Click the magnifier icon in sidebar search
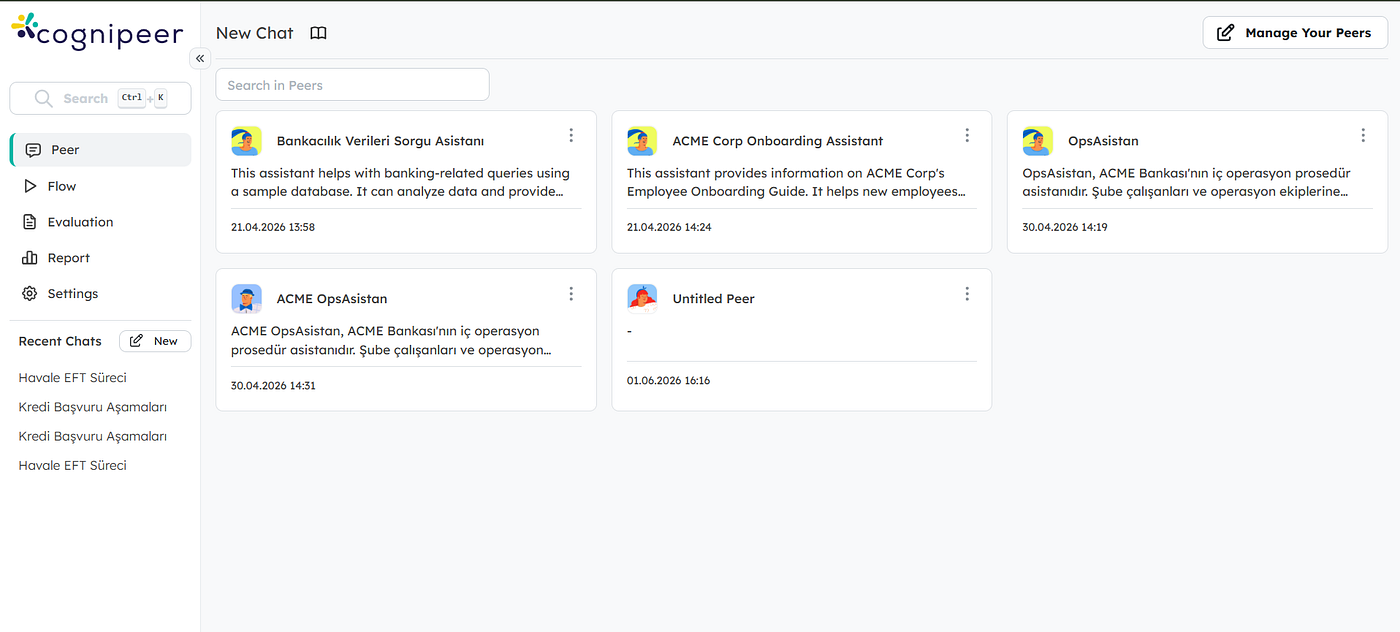1400x632 pixels. [43, 98]
